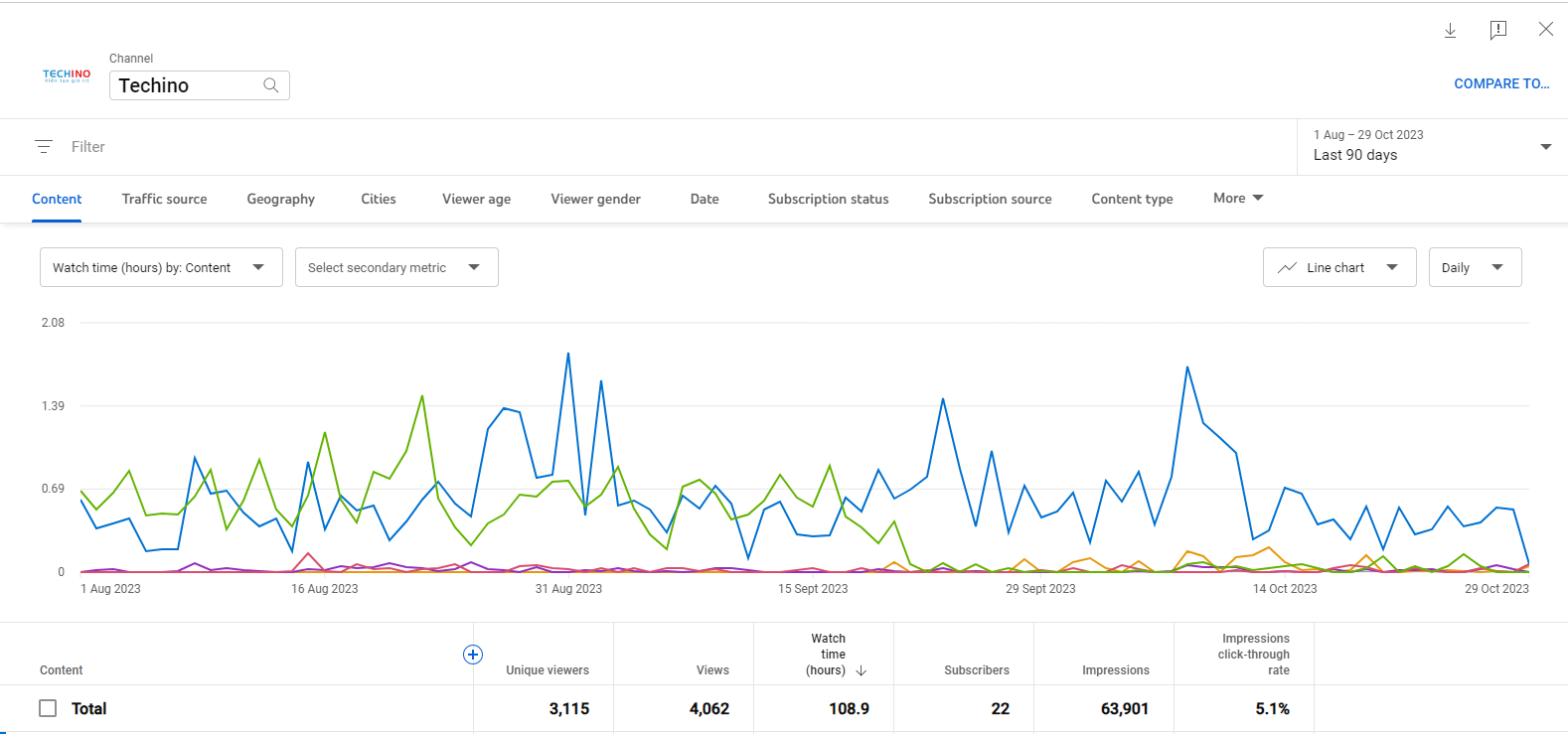This screenshot has width=1568, height=734.
Task: Click the total unique viewers value 3,115
Action: [569, 709]
